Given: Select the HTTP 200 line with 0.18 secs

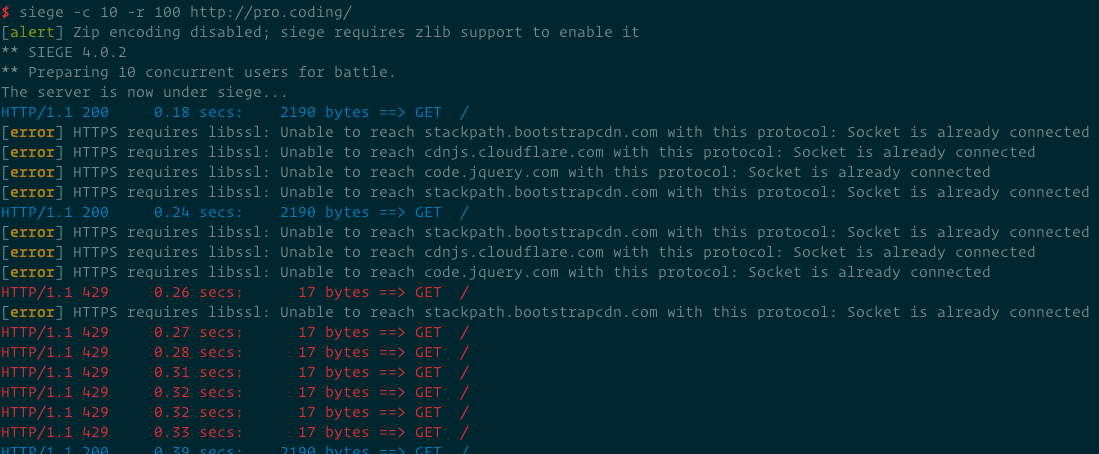Looking at the screenshot, I should (x=236, y=112).
